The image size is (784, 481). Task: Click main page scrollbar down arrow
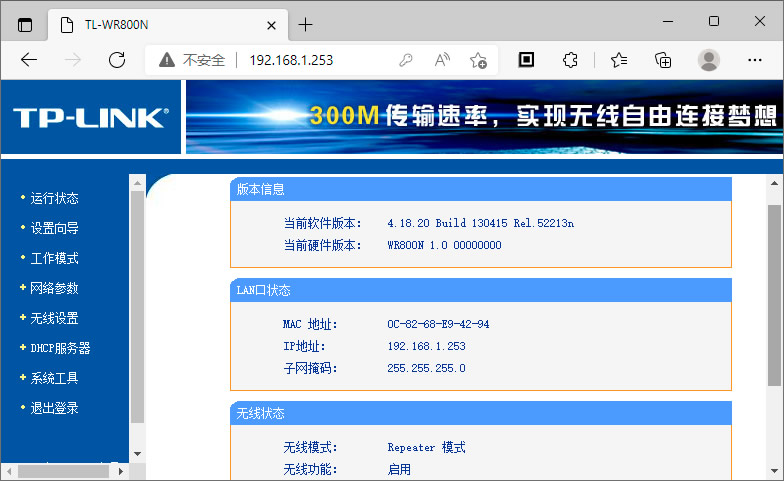[x=774, y=471]
